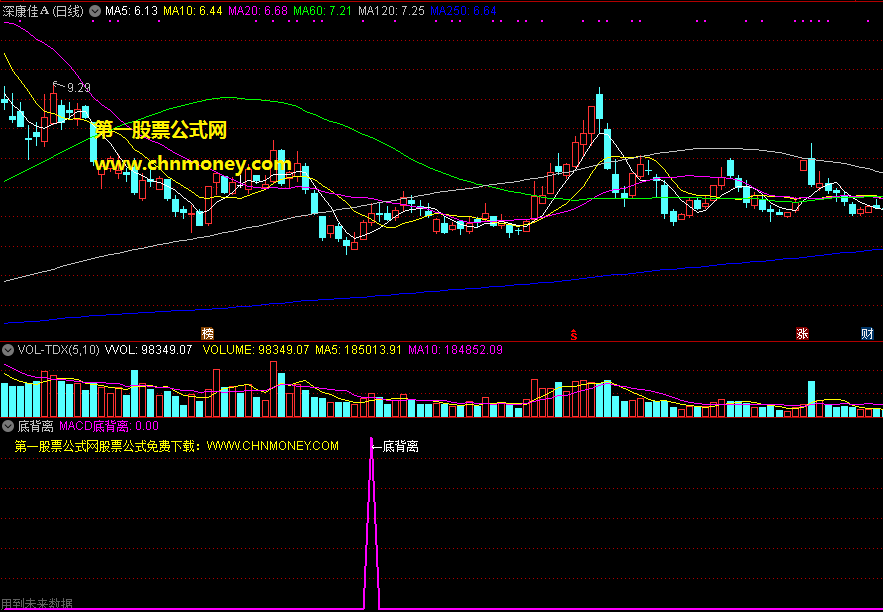Click the volume MA5: 185013.91 readout
Screen dimensions: 883x612
[358, 350]
